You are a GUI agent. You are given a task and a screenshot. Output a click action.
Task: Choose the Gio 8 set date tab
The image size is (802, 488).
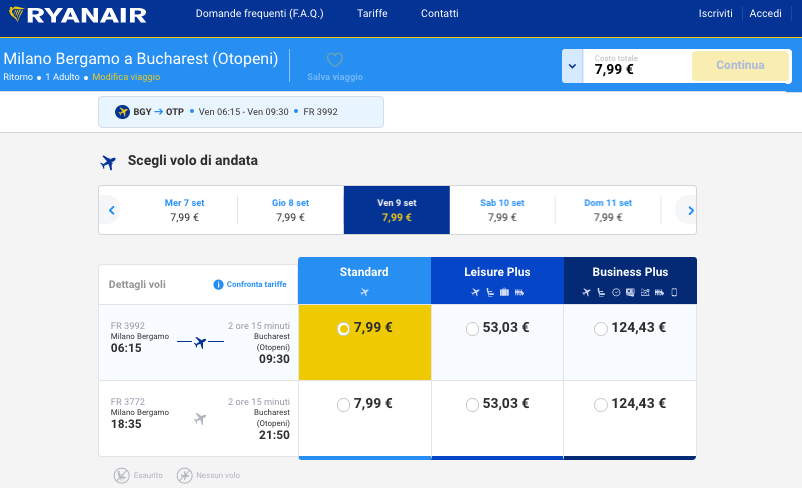(x=291, y=210)
